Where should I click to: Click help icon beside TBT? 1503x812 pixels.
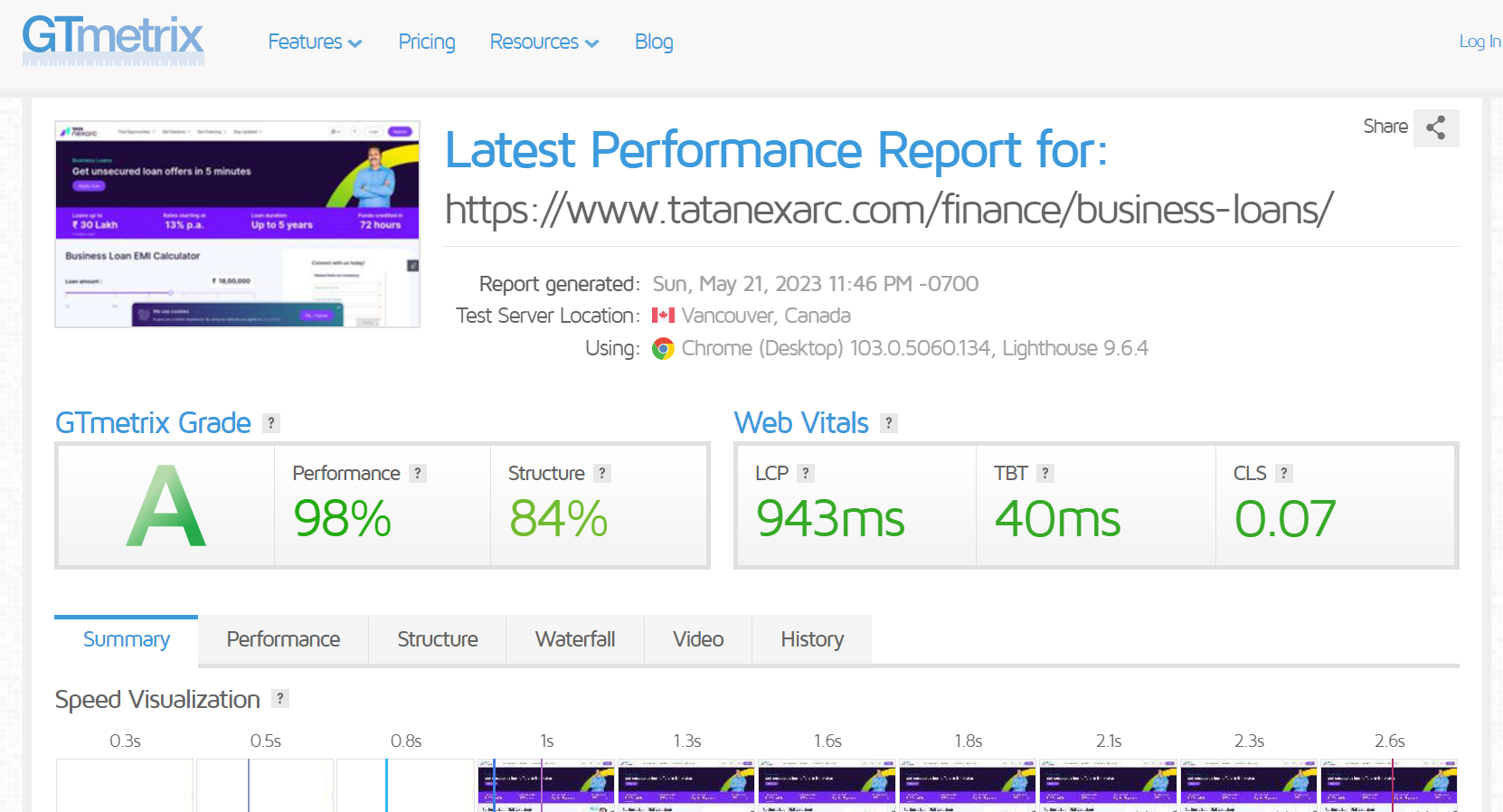(x=1045, y=473)
